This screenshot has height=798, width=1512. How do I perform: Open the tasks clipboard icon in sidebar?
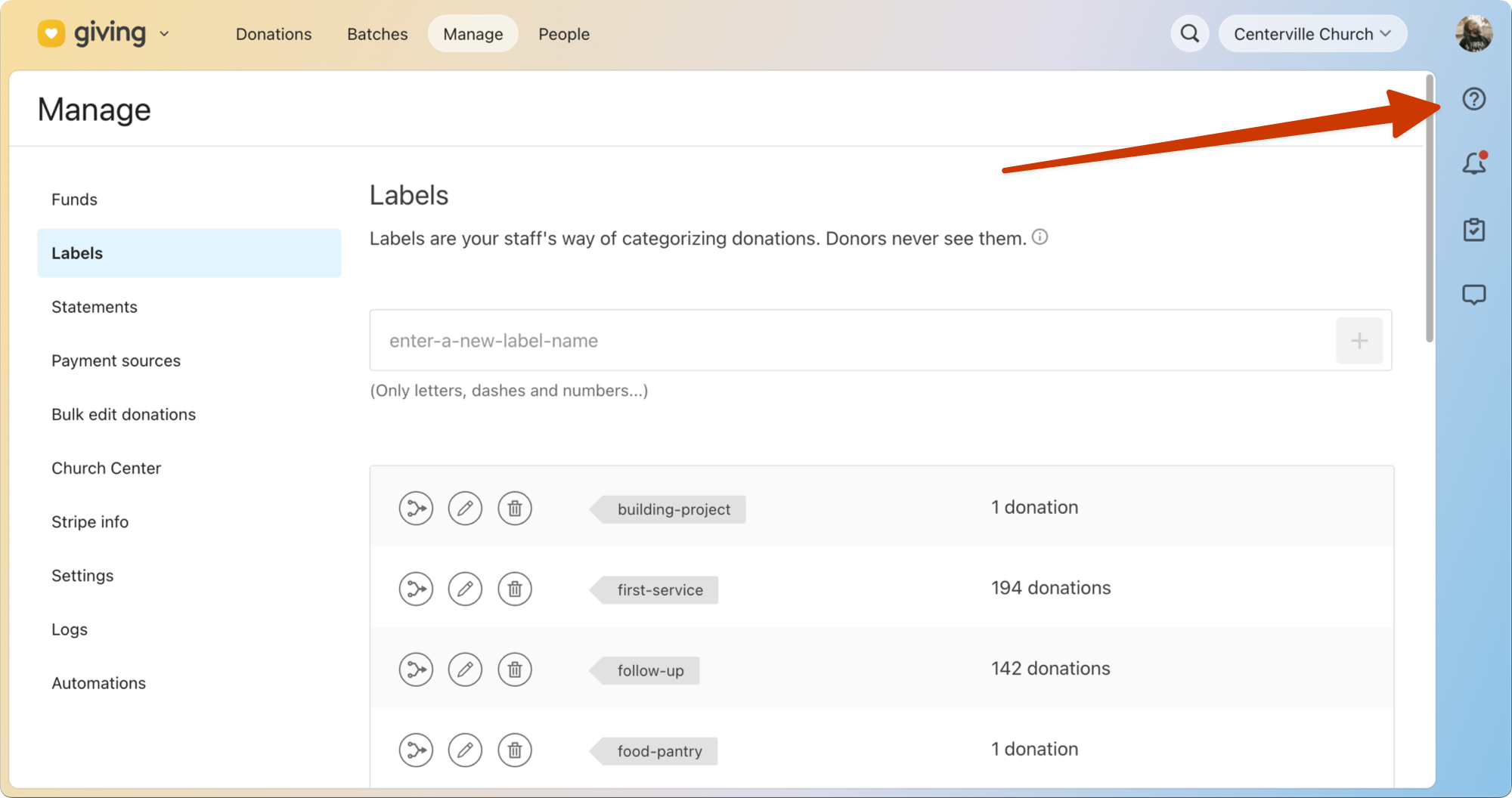[x=1473, y=230]
